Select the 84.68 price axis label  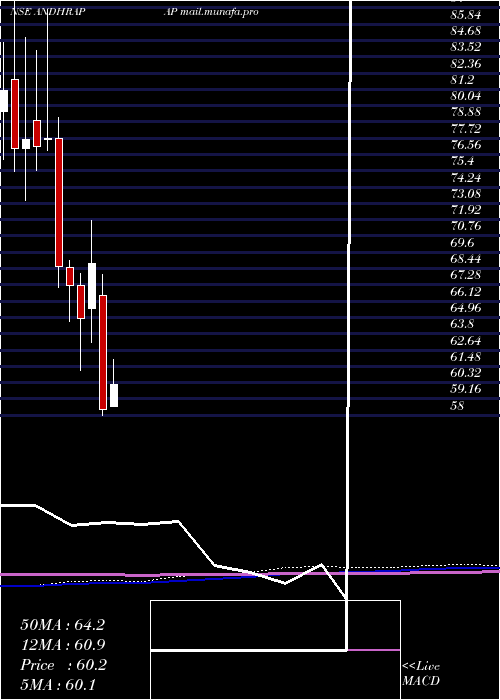[x=466, y=31]
